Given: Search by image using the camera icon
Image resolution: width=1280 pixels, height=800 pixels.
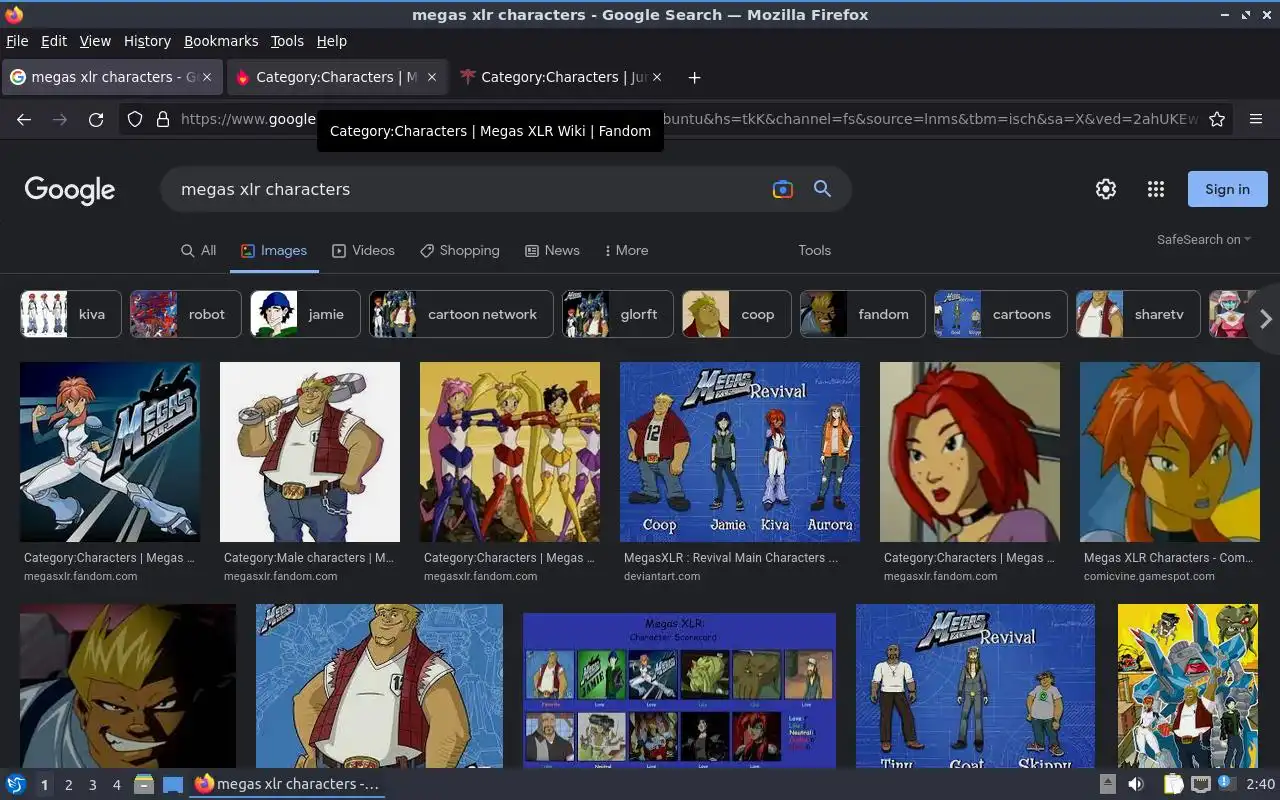Looking at the screenshot, I should pyautogui.click(x=783, y=189).
